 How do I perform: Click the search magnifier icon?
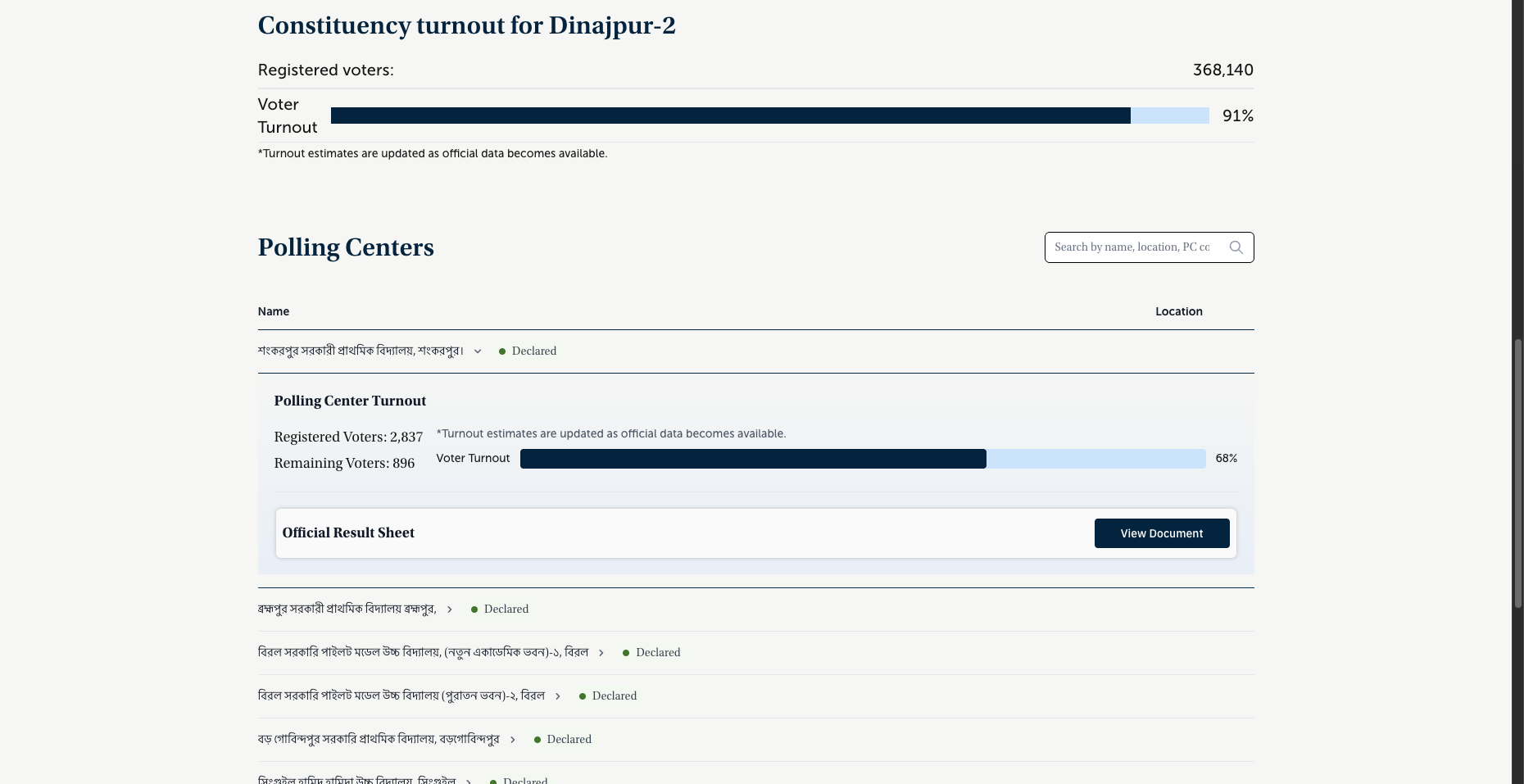pyautogui.click(x=1236, y=247)
